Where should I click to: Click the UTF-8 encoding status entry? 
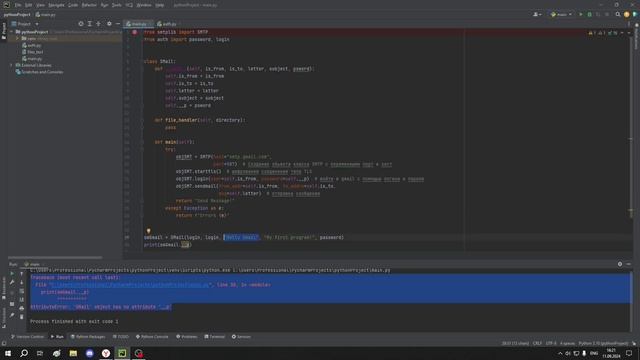(x=551, y=344)
